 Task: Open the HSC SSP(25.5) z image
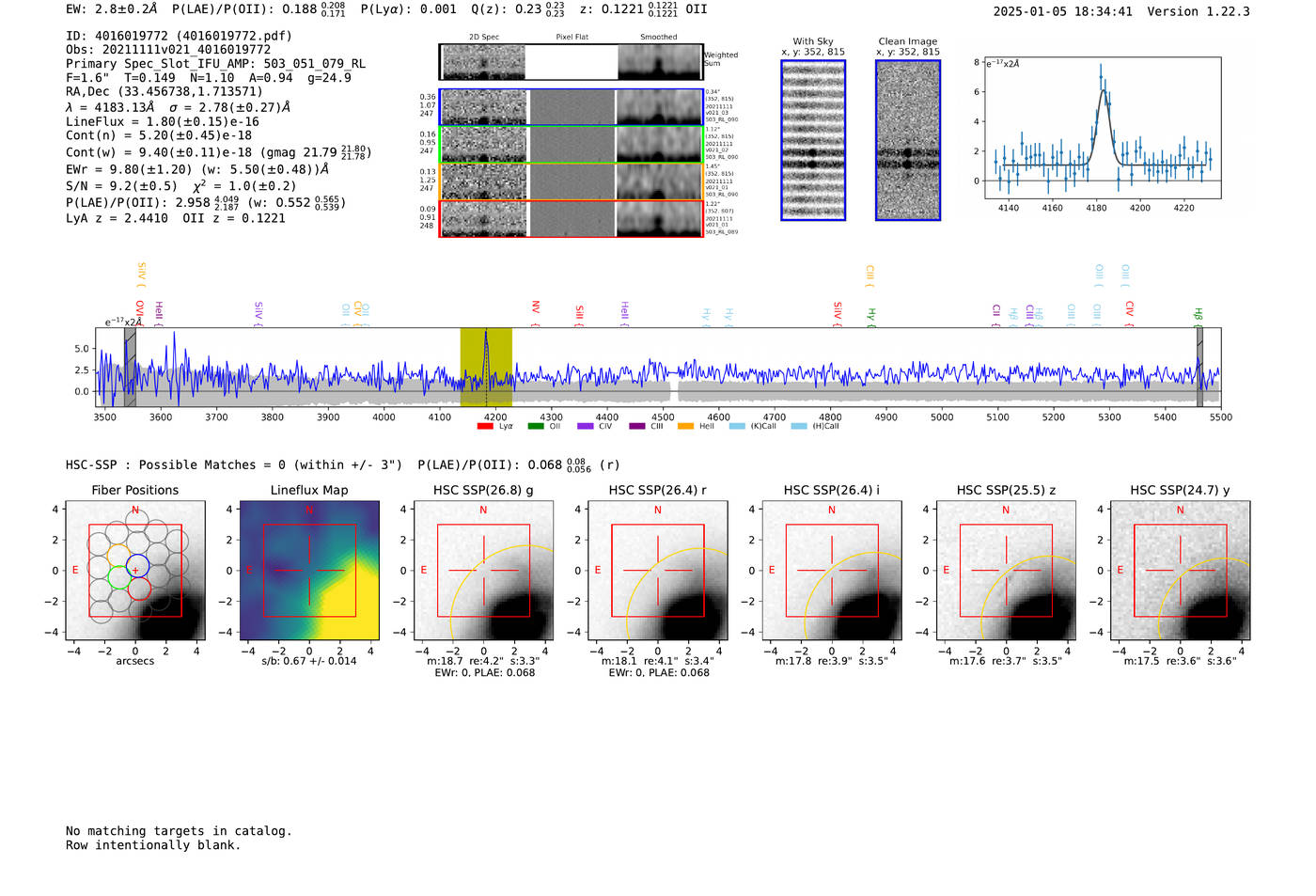(x=1006, y=571)
